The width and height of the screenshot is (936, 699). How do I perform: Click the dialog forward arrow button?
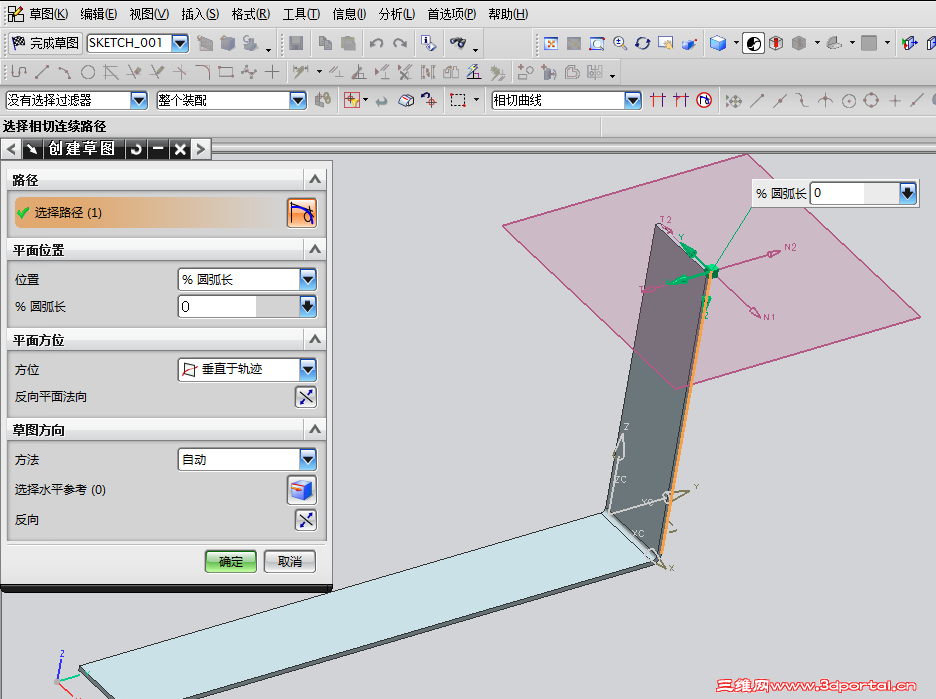pyautogui.click(x=201, y=149)
